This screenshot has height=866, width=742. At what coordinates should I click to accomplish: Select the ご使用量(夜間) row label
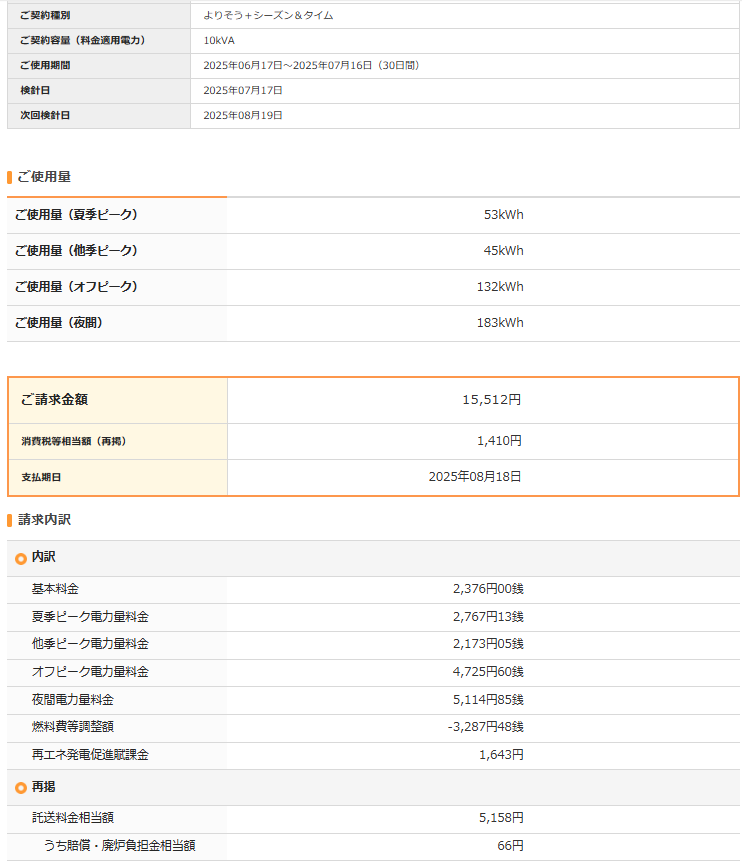pyautogui.click(x=59, y=323)
